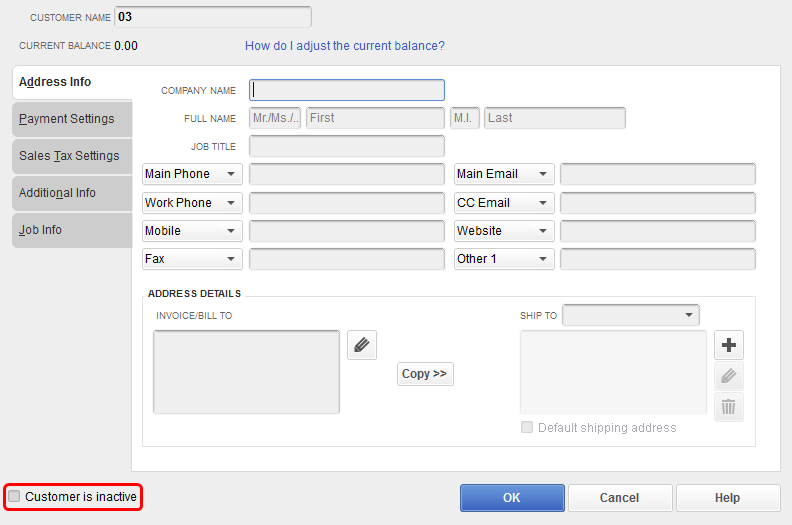Image resolution: width=792 pixels, height=525 pixels.
Task: Expand the Website field type dropdown
Action: (x=504, y=231)
